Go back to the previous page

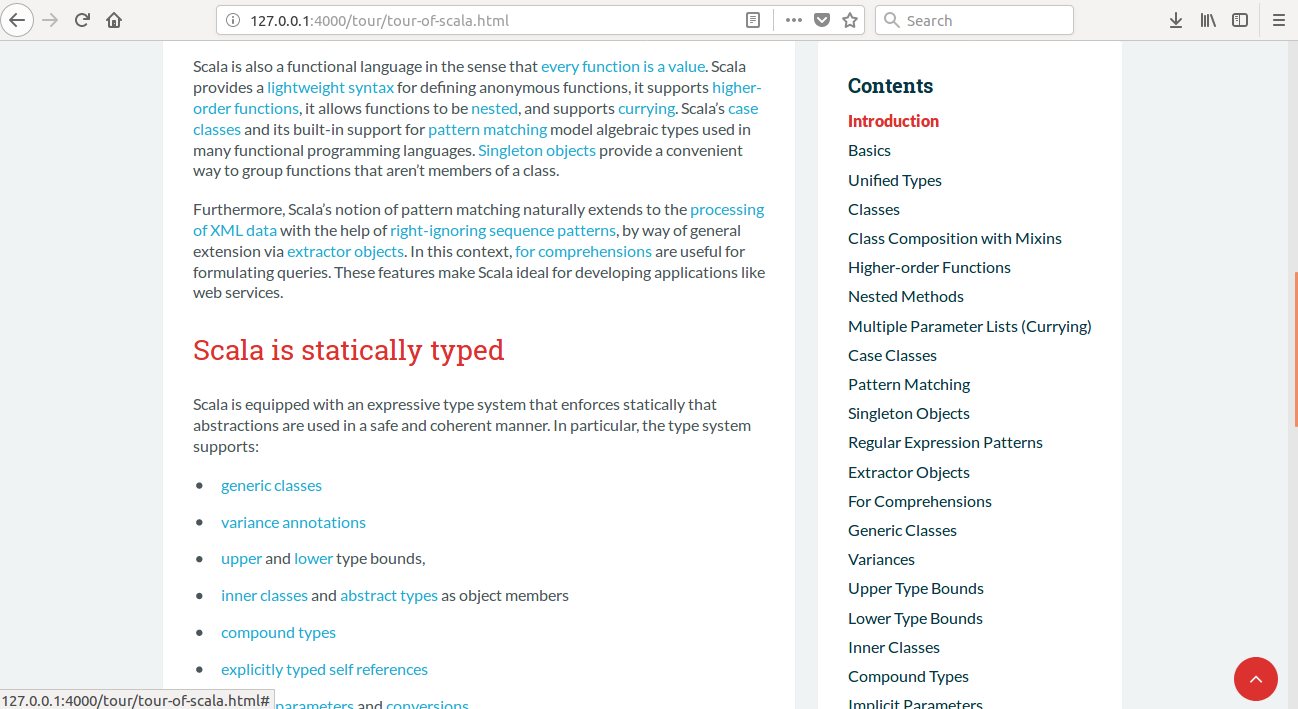(17, 20)
